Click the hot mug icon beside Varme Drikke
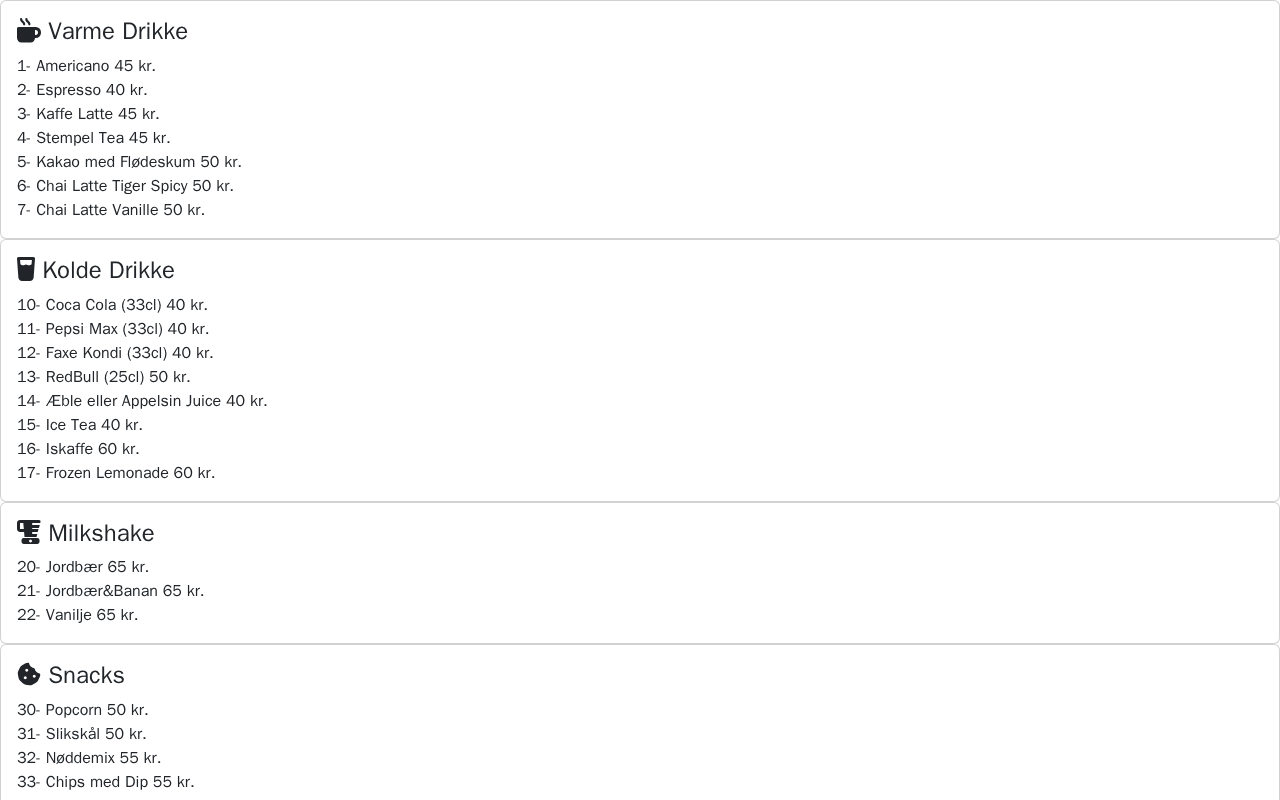 [28, 31]
